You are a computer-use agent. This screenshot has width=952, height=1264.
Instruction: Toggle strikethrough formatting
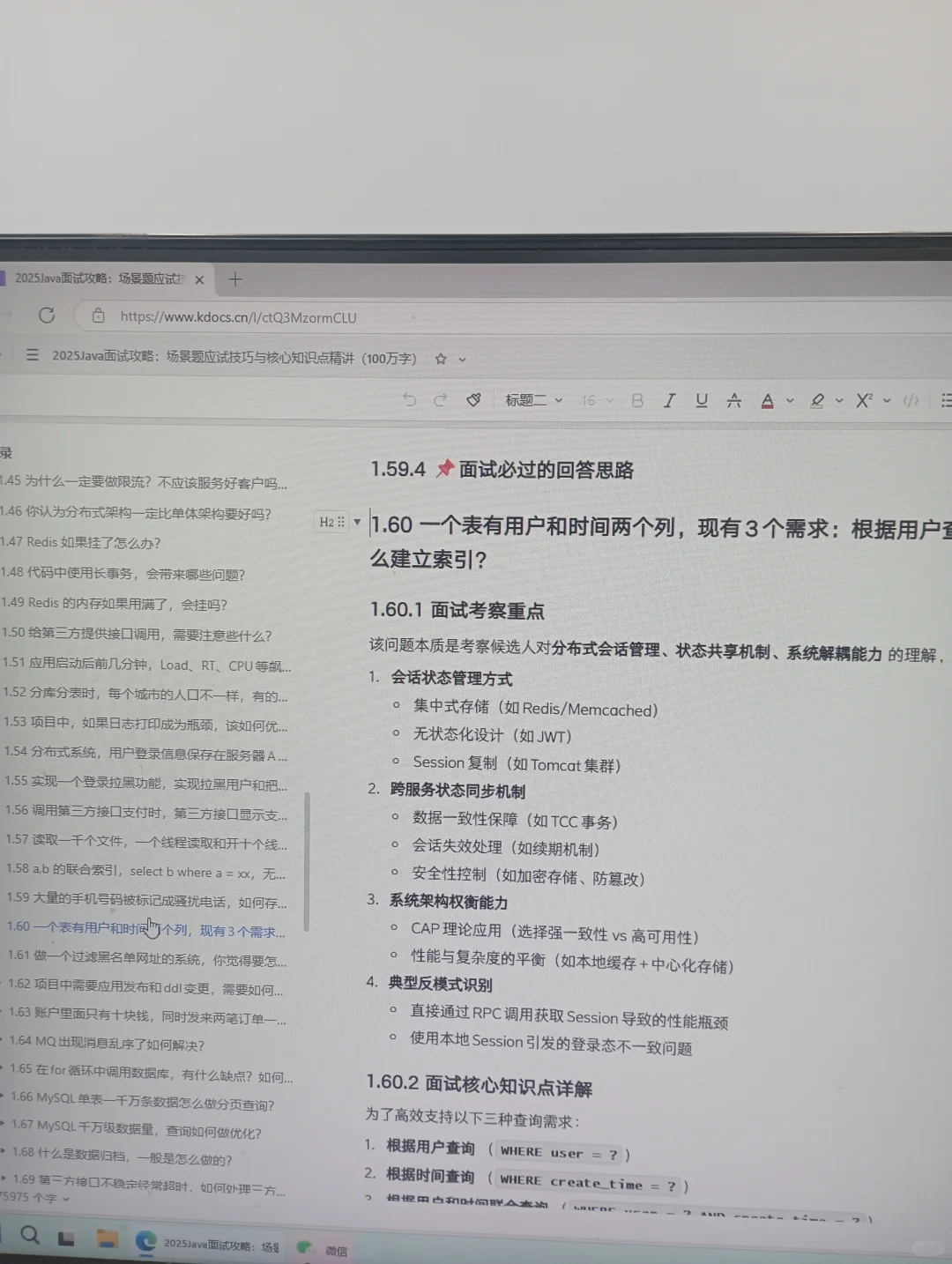pyautogui.click(x=733, y=400)
